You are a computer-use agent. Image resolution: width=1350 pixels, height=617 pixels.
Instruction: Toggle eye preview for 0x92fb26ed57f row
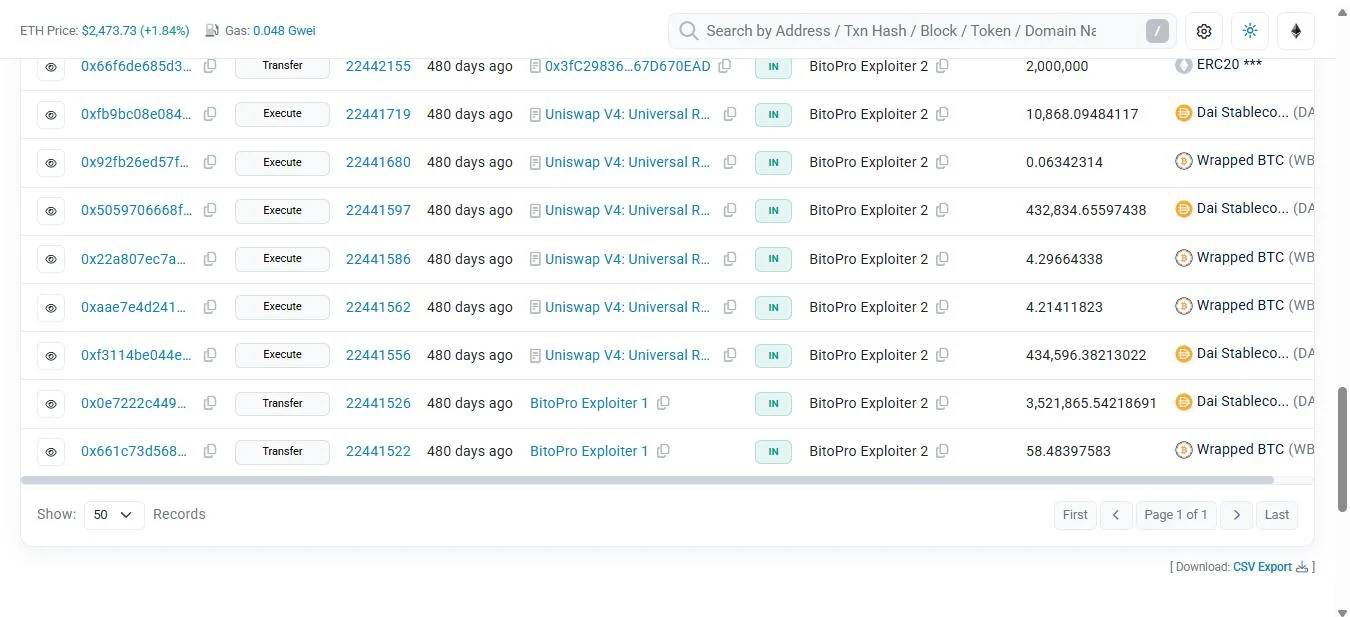51,163
